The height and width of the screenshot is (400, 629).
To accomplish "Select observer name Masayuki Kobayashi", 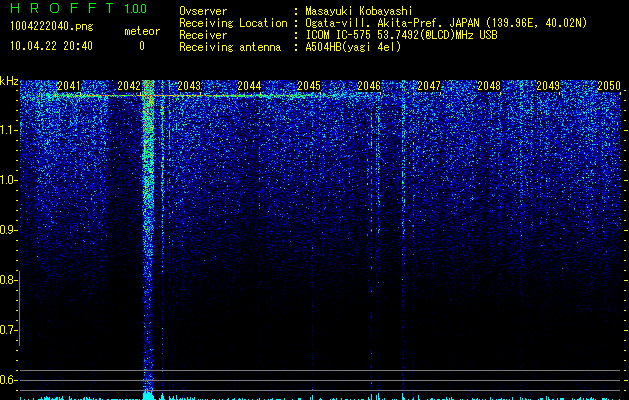I will pos(359,11).
